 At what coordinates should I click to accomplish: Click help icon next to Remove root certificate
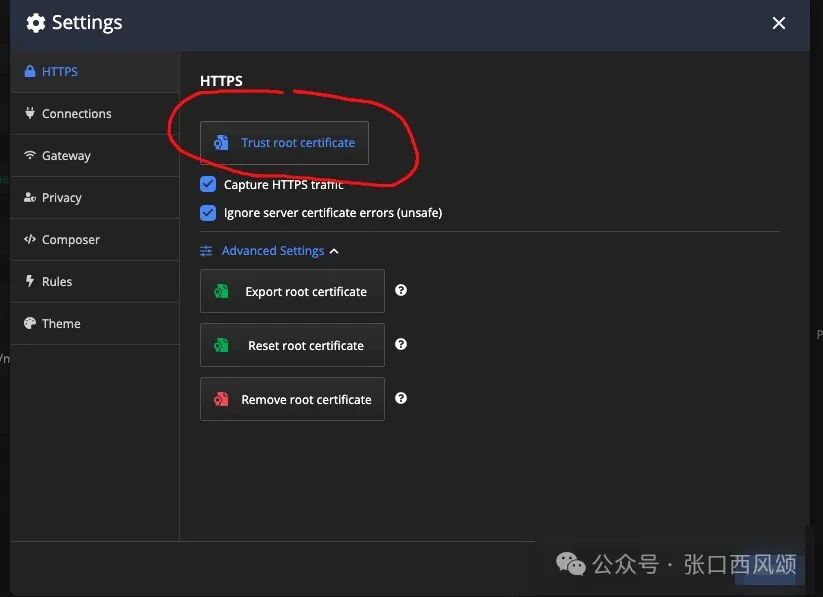401,398
